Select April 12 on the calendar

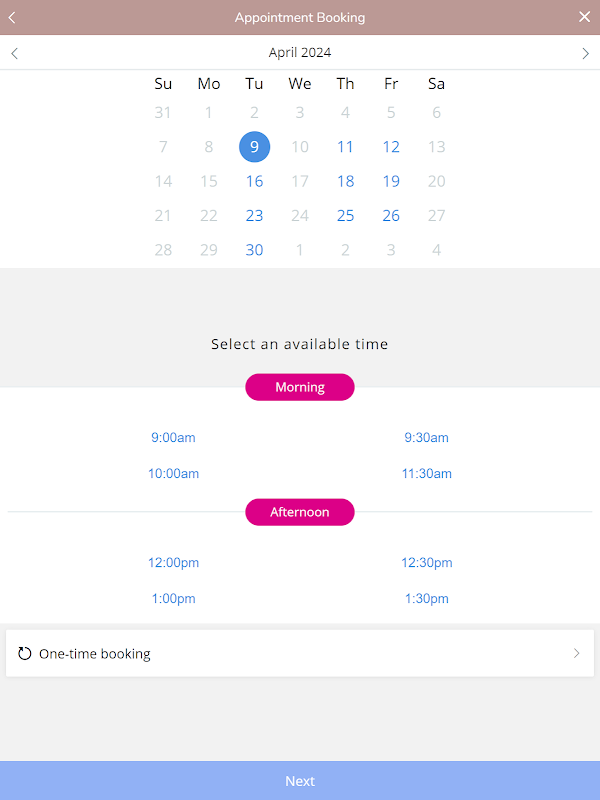(x=391, y=147)
